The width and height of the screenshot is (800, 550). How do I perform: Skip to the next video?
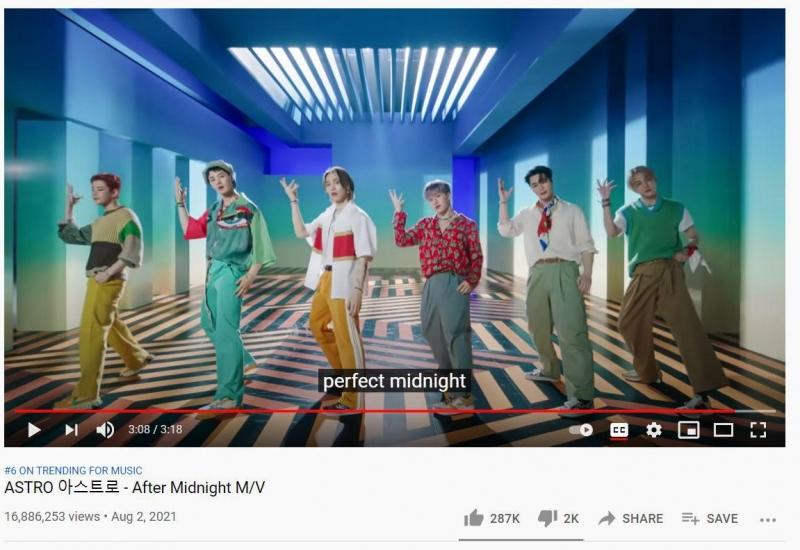pyautogui.click(x=71, y=430)
